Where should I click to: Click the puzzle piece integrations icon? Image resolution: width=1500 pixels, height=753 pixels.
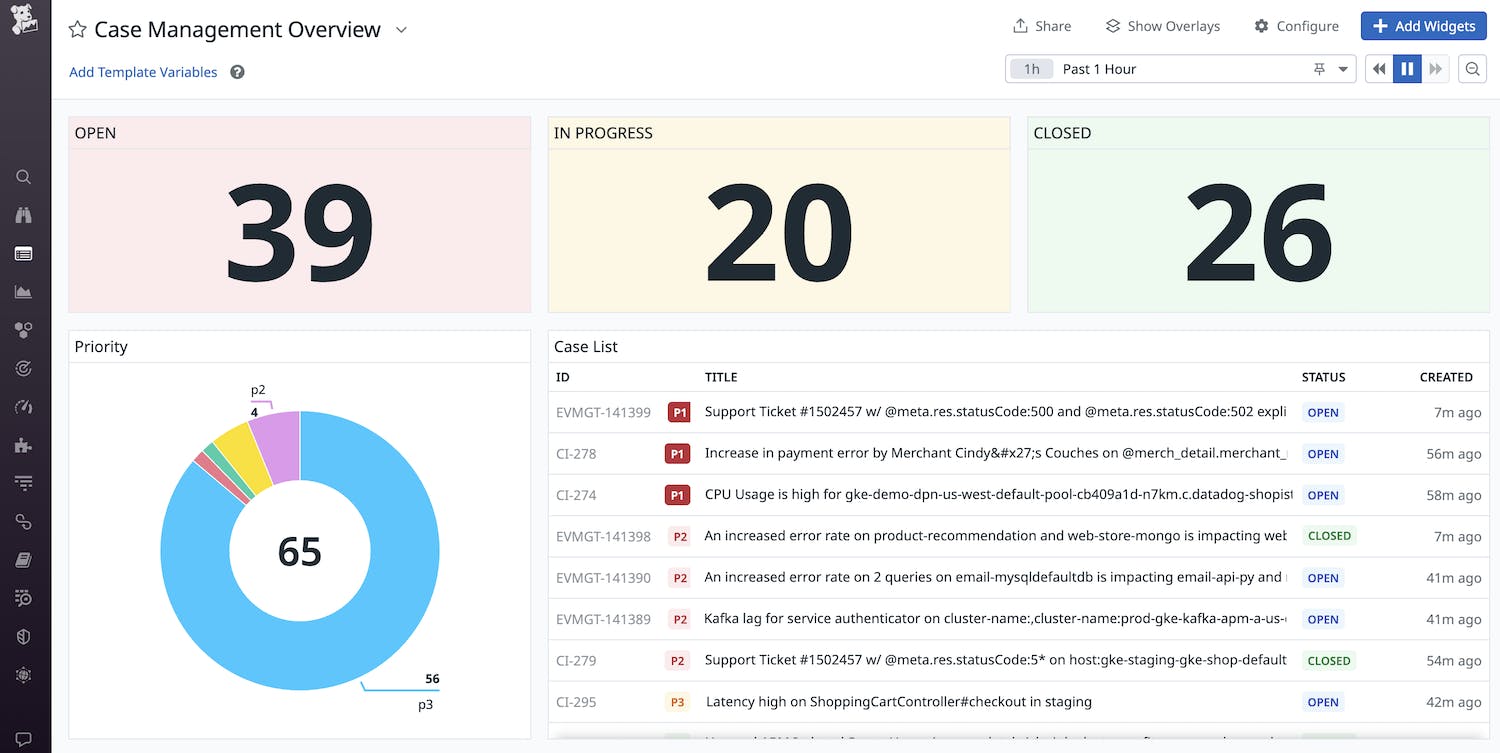tap(24, 445)
